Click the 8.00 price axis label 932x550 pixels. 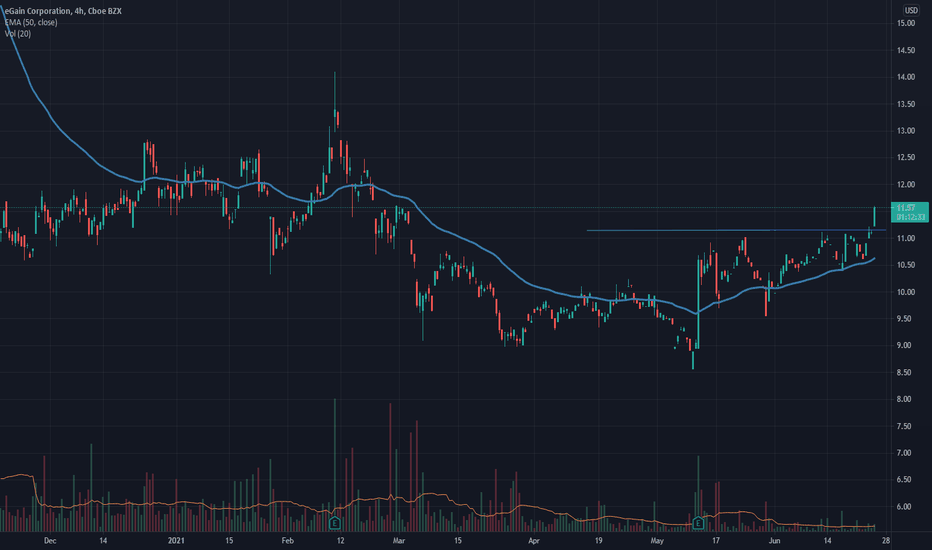click(x=904, y=399)
